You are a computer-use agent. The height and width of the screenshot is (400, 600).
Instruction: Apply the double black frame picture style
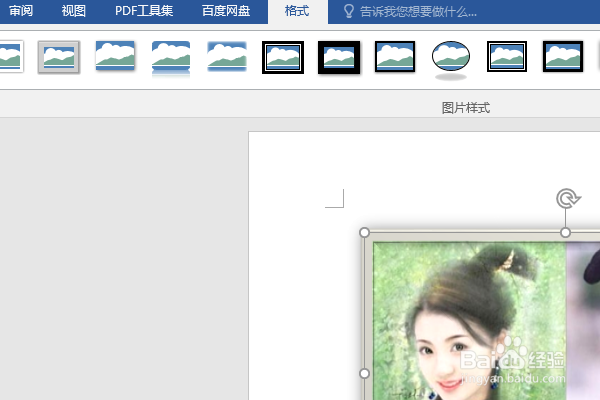[283, 57]
